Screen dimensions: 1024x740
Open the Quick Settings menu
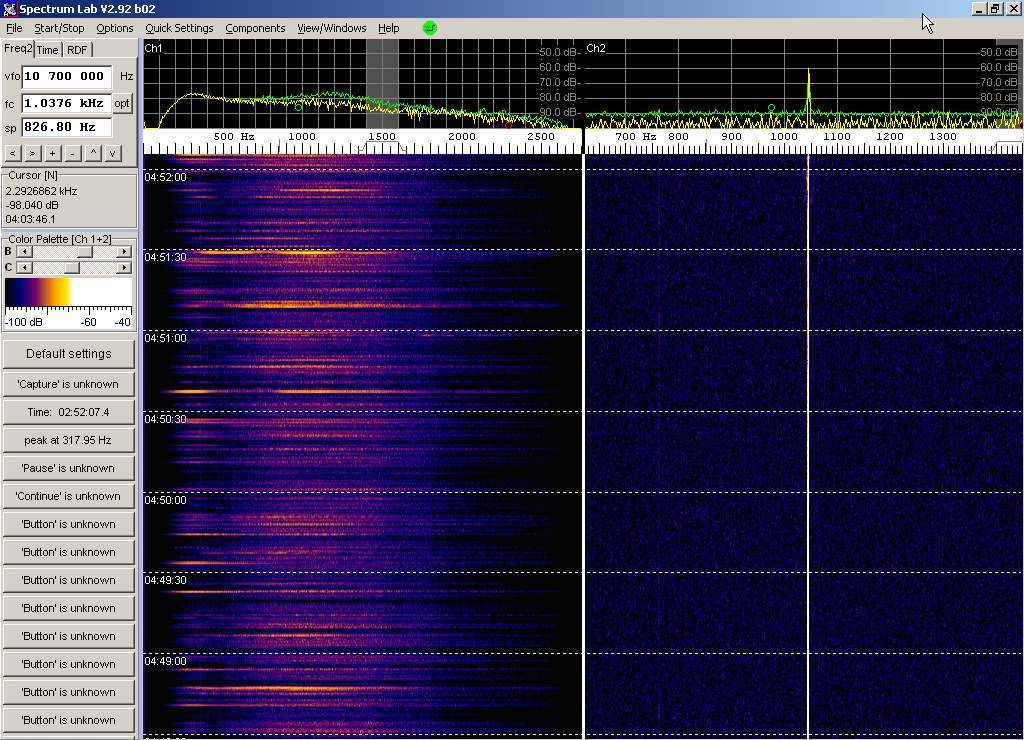pyautogui.click(x=179, y=28)
